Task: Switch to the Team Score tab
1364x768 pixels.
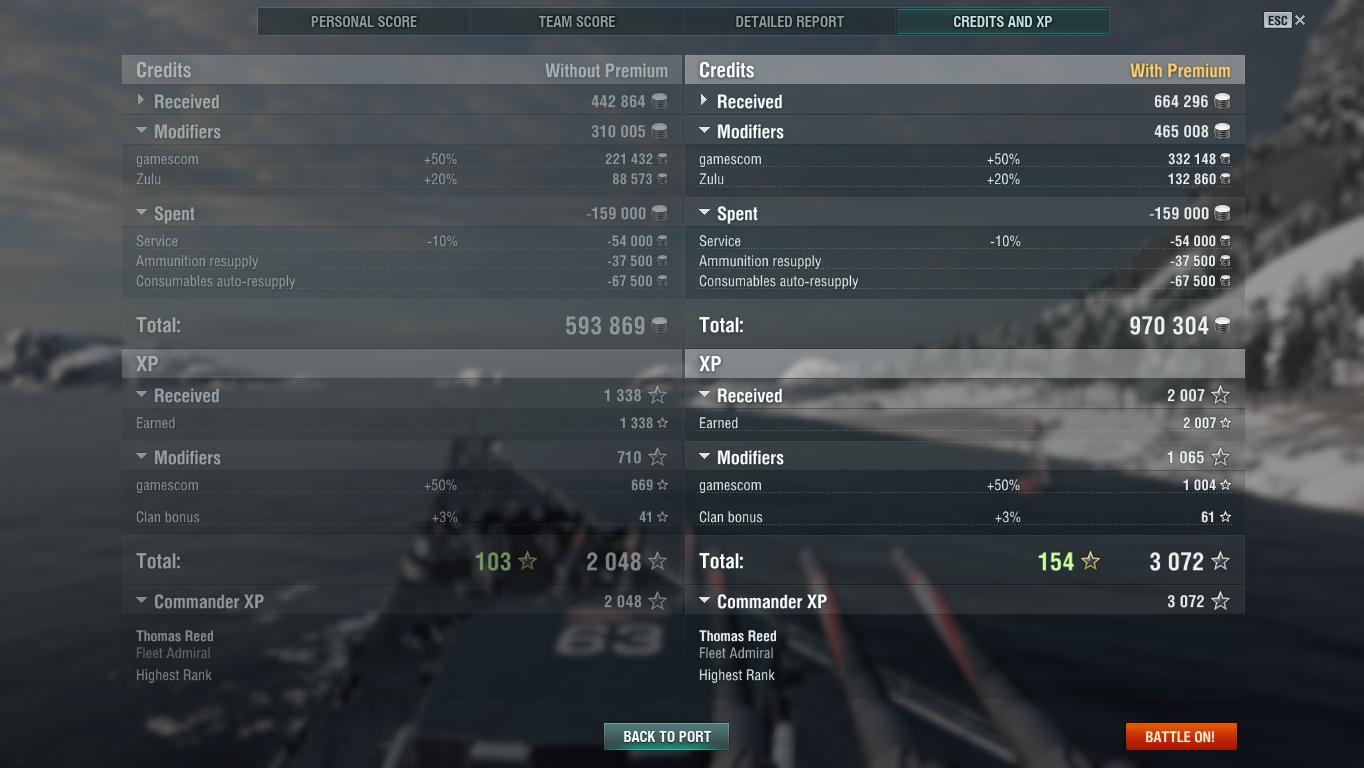Action: tap(577, 21)
